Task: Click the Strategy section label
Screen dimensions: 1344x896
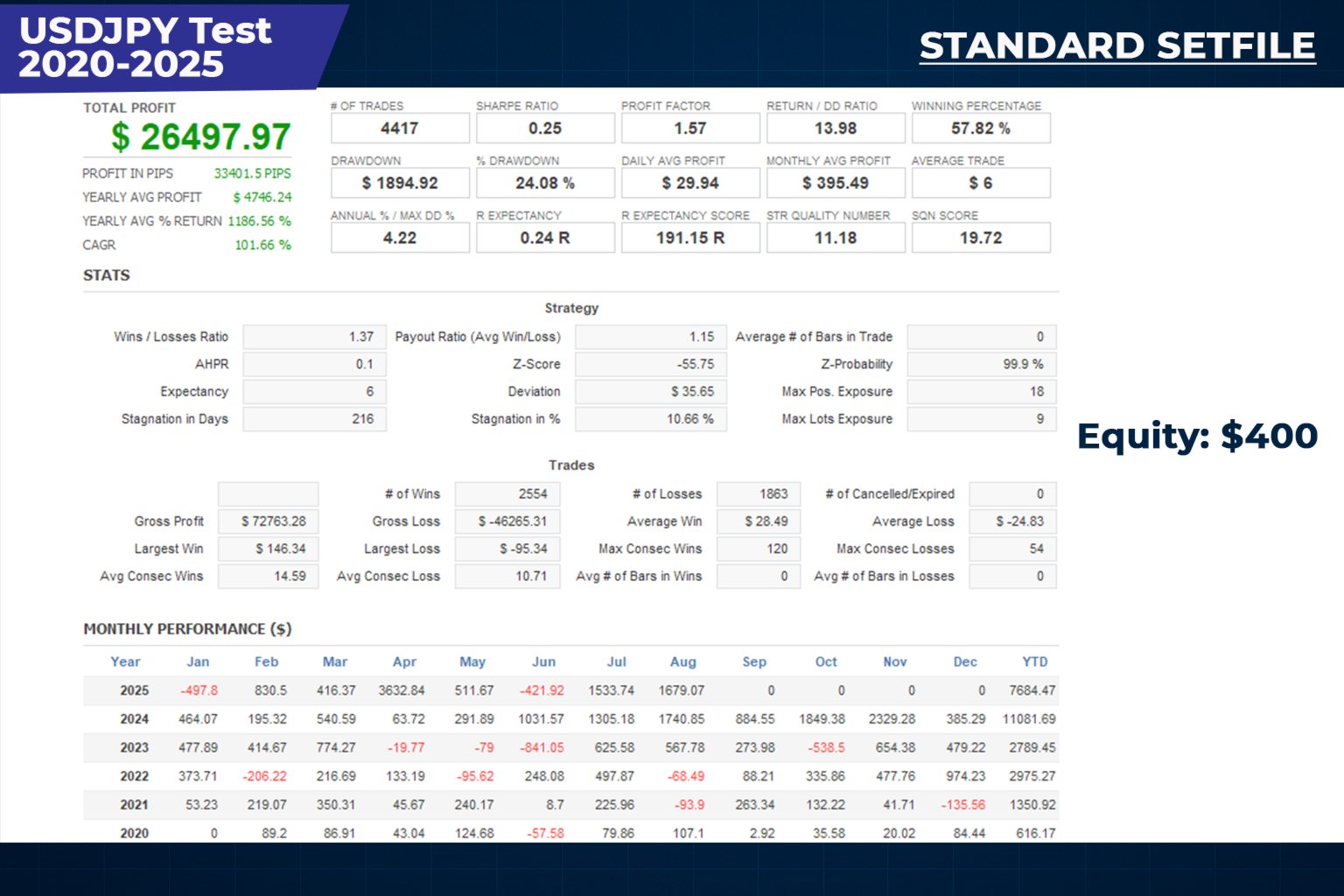Action: (x=571, y=308)
